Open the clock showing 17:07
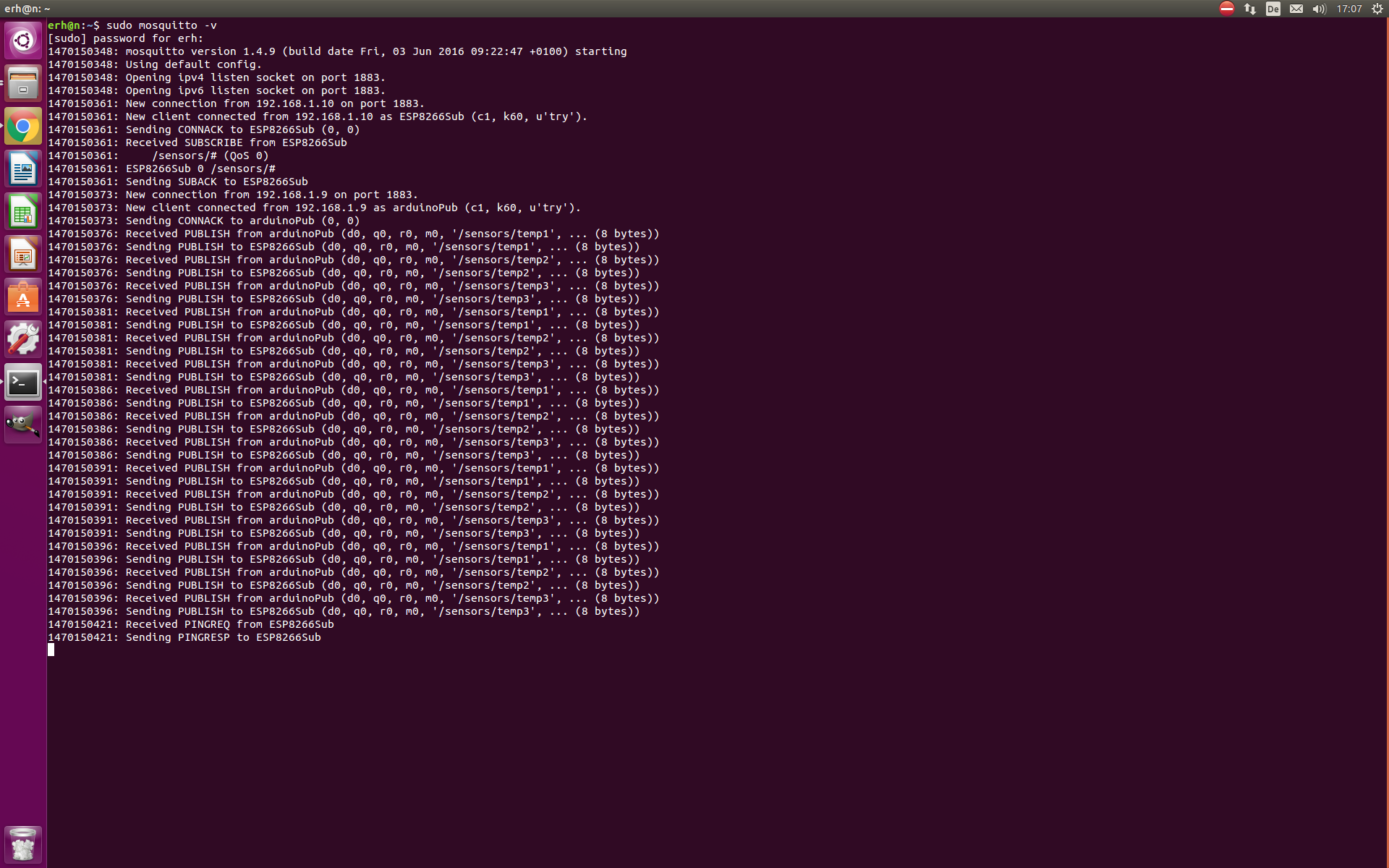This screenshot has height=868, width=1389. [x=1349, y=9]
